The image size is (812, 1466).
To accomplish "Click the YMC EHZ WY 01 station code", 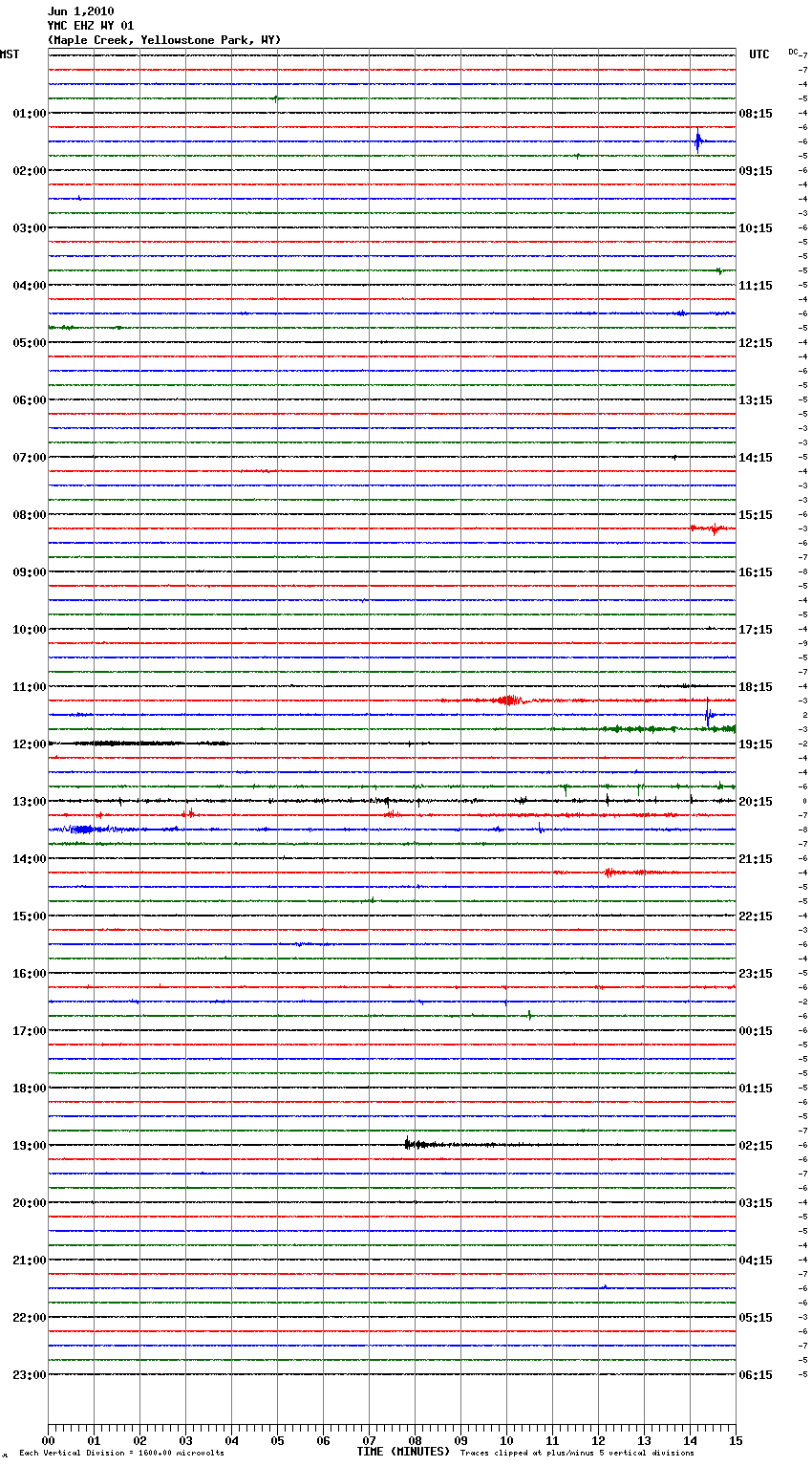I will click(91, 26).
